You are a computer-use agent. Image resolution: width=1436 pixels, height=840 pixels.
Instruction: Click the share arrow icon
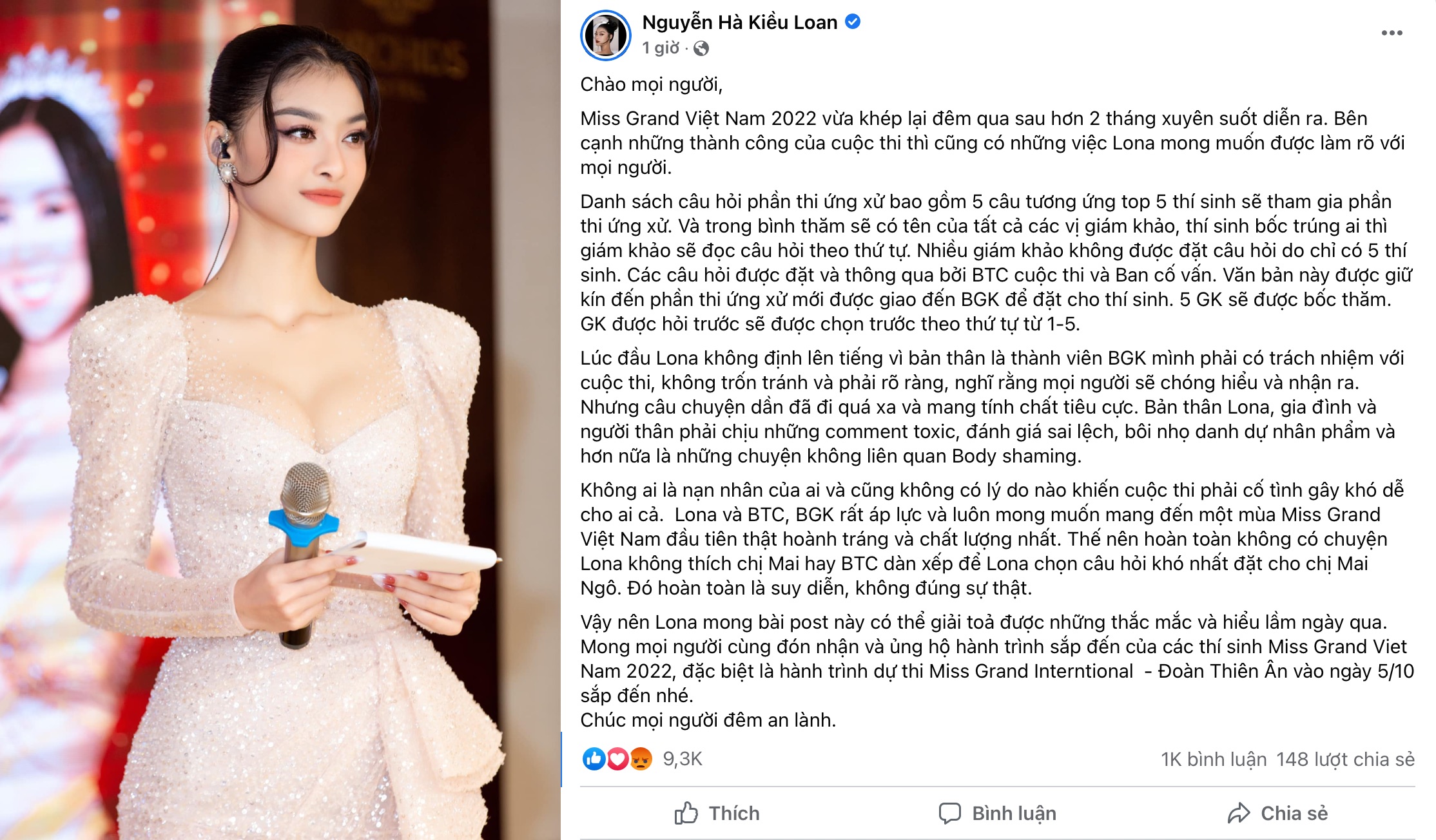point(1239,813)
